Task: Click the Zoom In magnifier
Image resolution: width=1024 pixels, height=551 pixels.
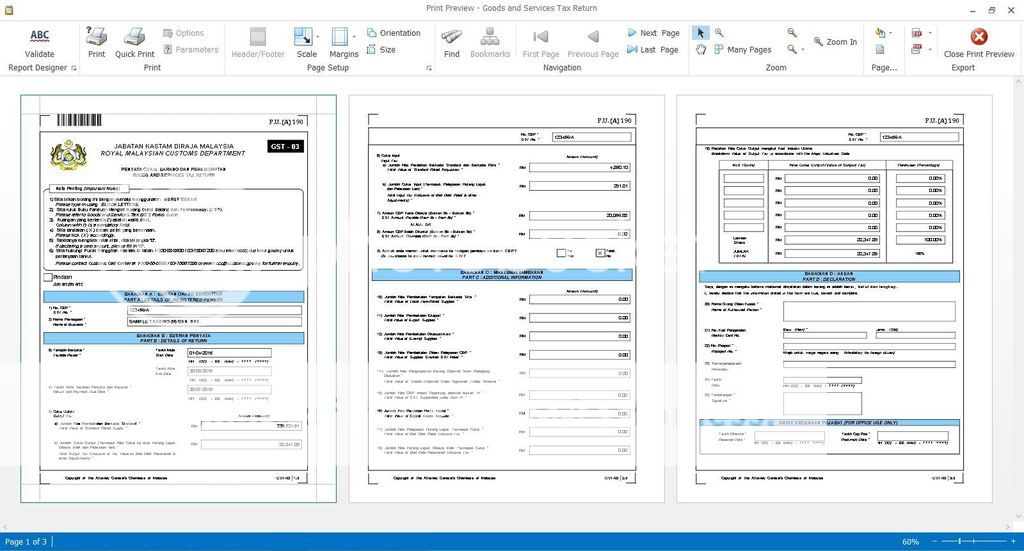Action: tap(834, 42)
